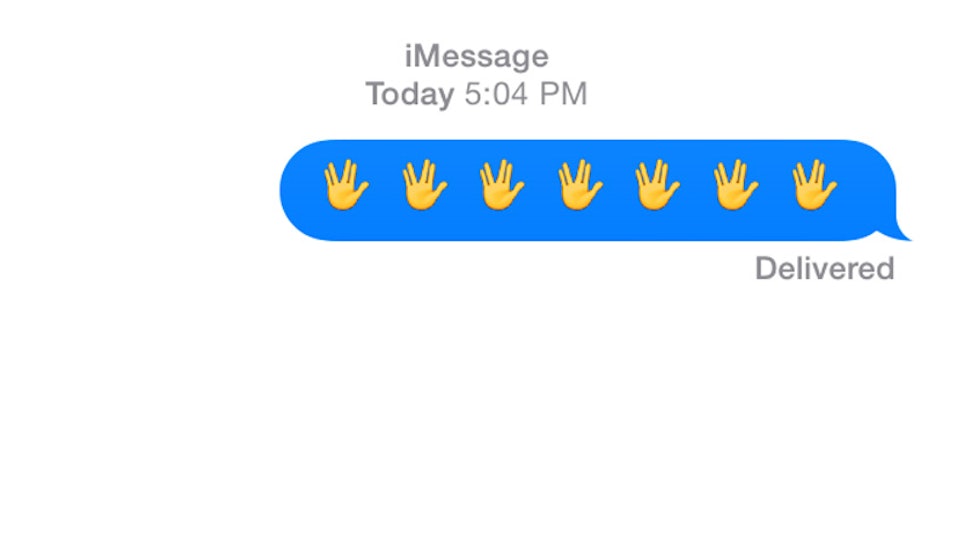Image resolution: width=970 pixels, height=546 pixels.
Task: Click blue bubble area beneath the middle emoji
Action: (580, 226)
